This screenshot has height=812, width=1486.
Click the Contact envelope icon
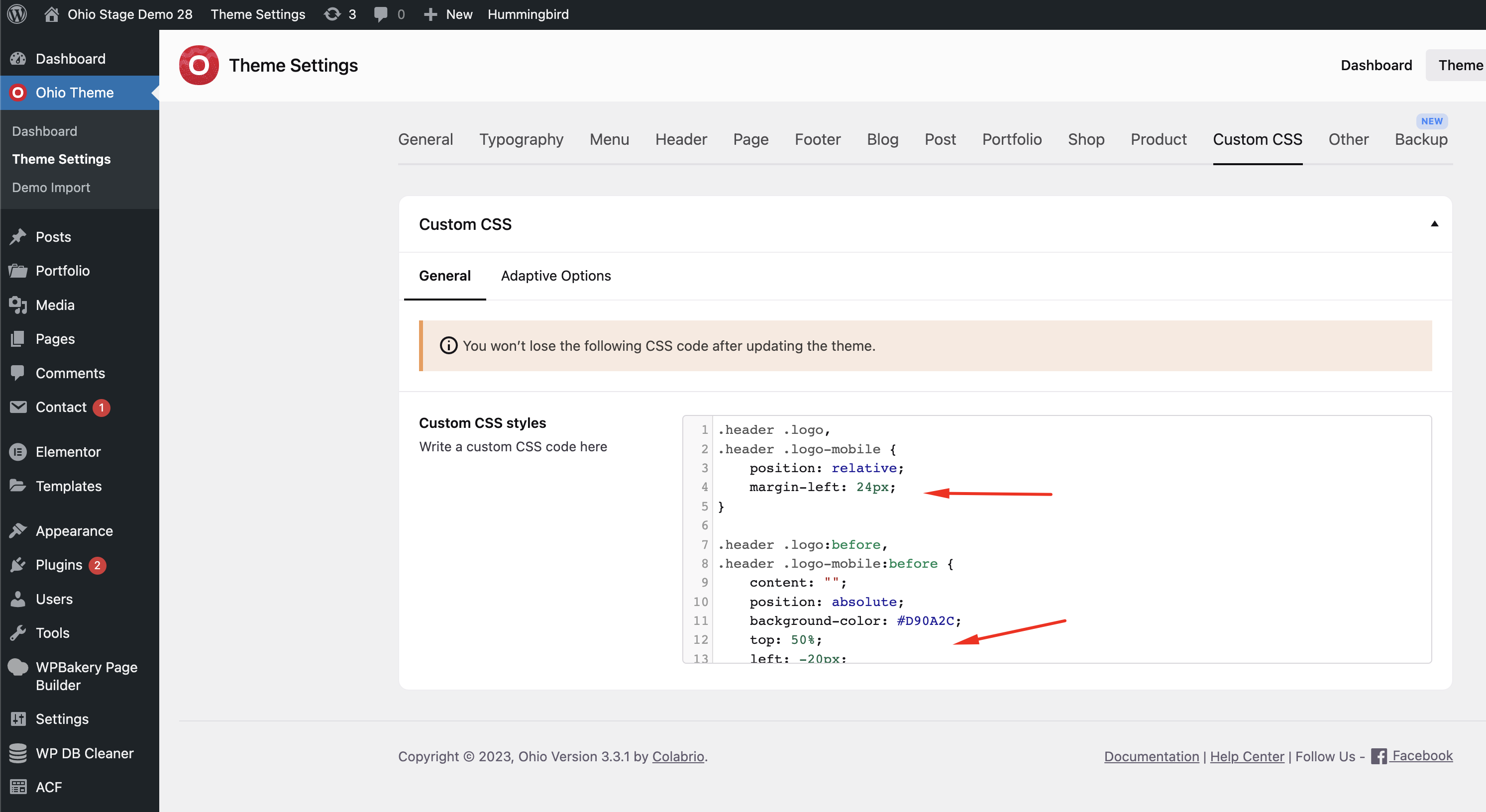tap(18, 407)
